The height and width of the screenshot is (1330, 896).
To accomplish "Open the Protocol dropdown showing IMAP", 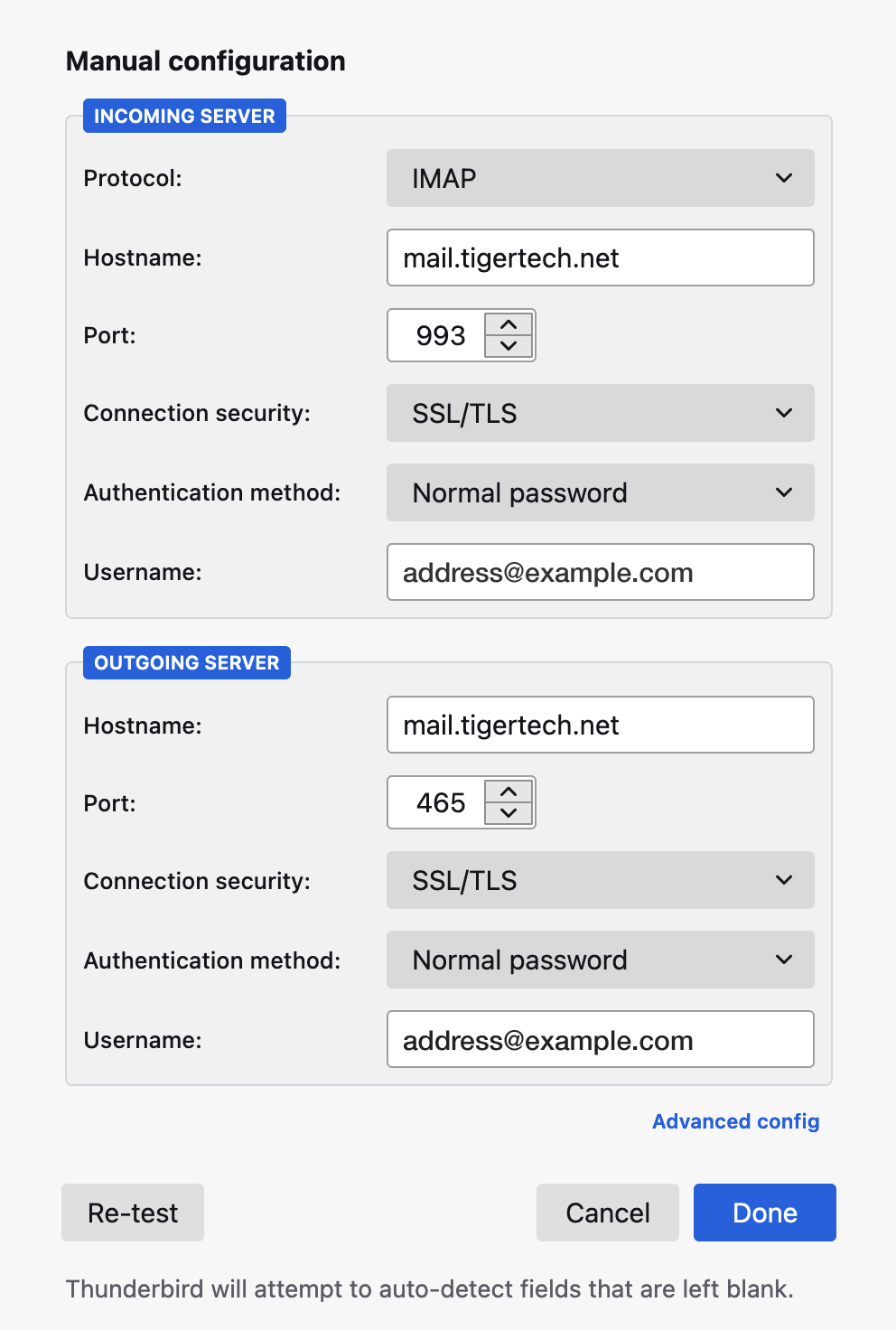I will [600, 178].
